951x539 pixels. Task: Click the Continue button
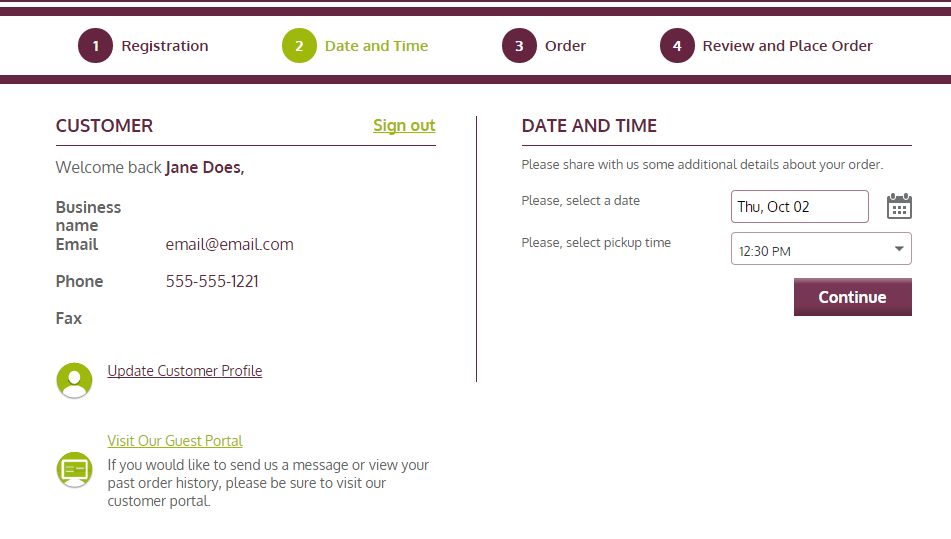click(x=852, y=297)
